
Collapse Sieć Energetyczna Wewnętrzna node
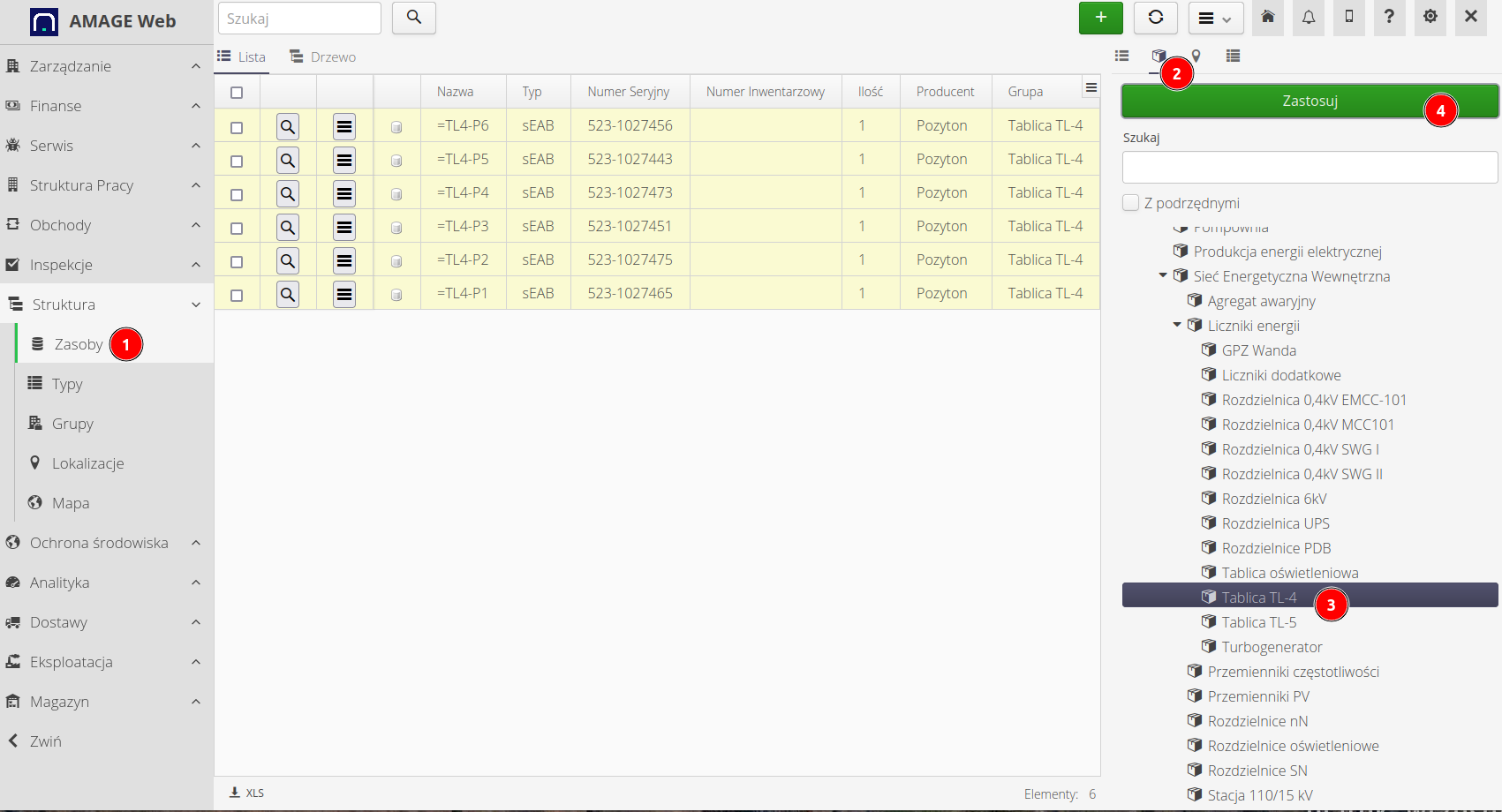(x=1163, y=275)
